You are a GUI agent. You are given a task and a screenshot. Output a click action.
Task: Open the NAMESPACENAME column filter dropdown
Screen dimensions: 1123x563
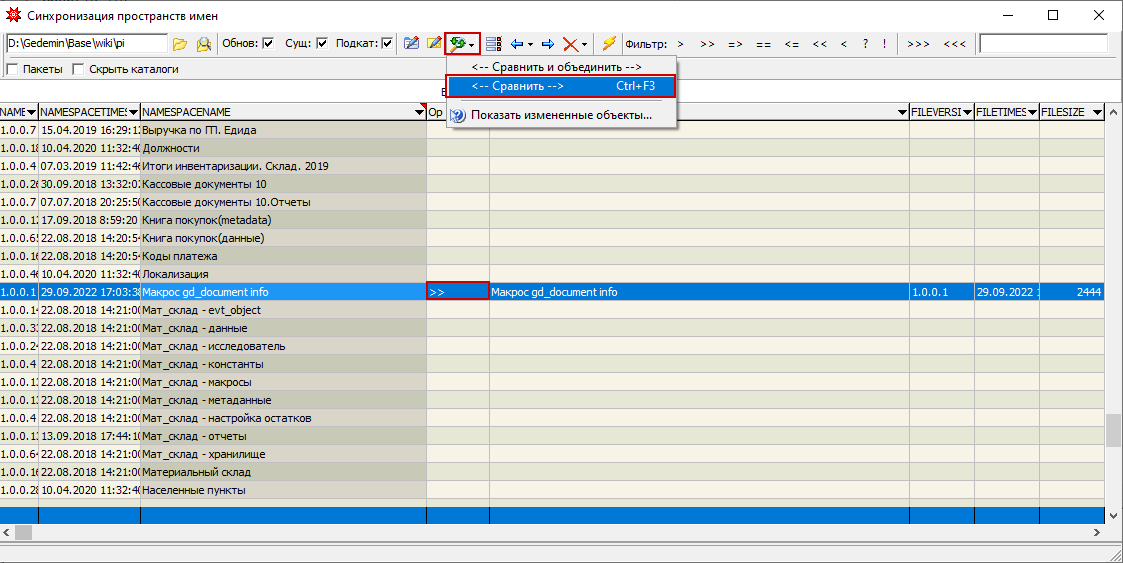(419, 113)
